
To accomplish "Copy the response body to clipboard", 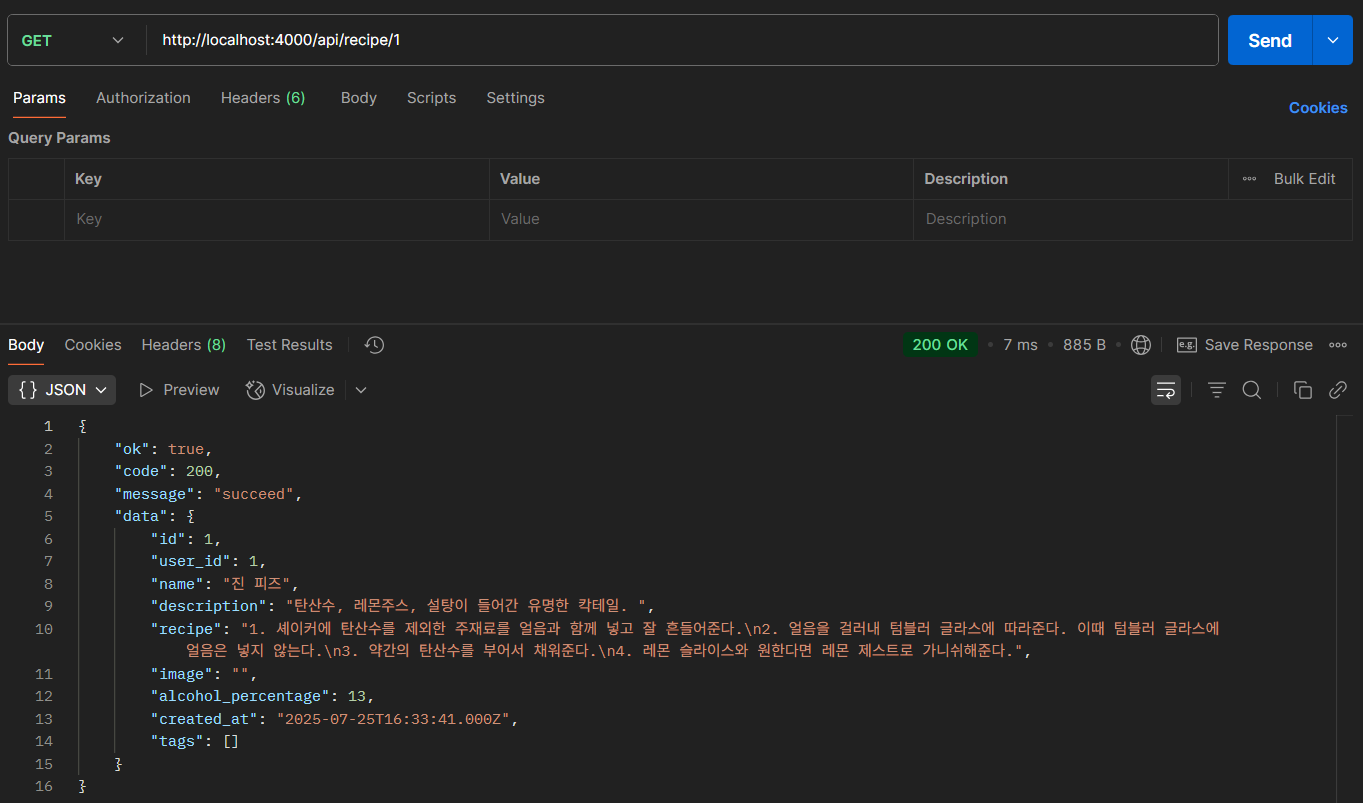I will [x=1302, y=390].
